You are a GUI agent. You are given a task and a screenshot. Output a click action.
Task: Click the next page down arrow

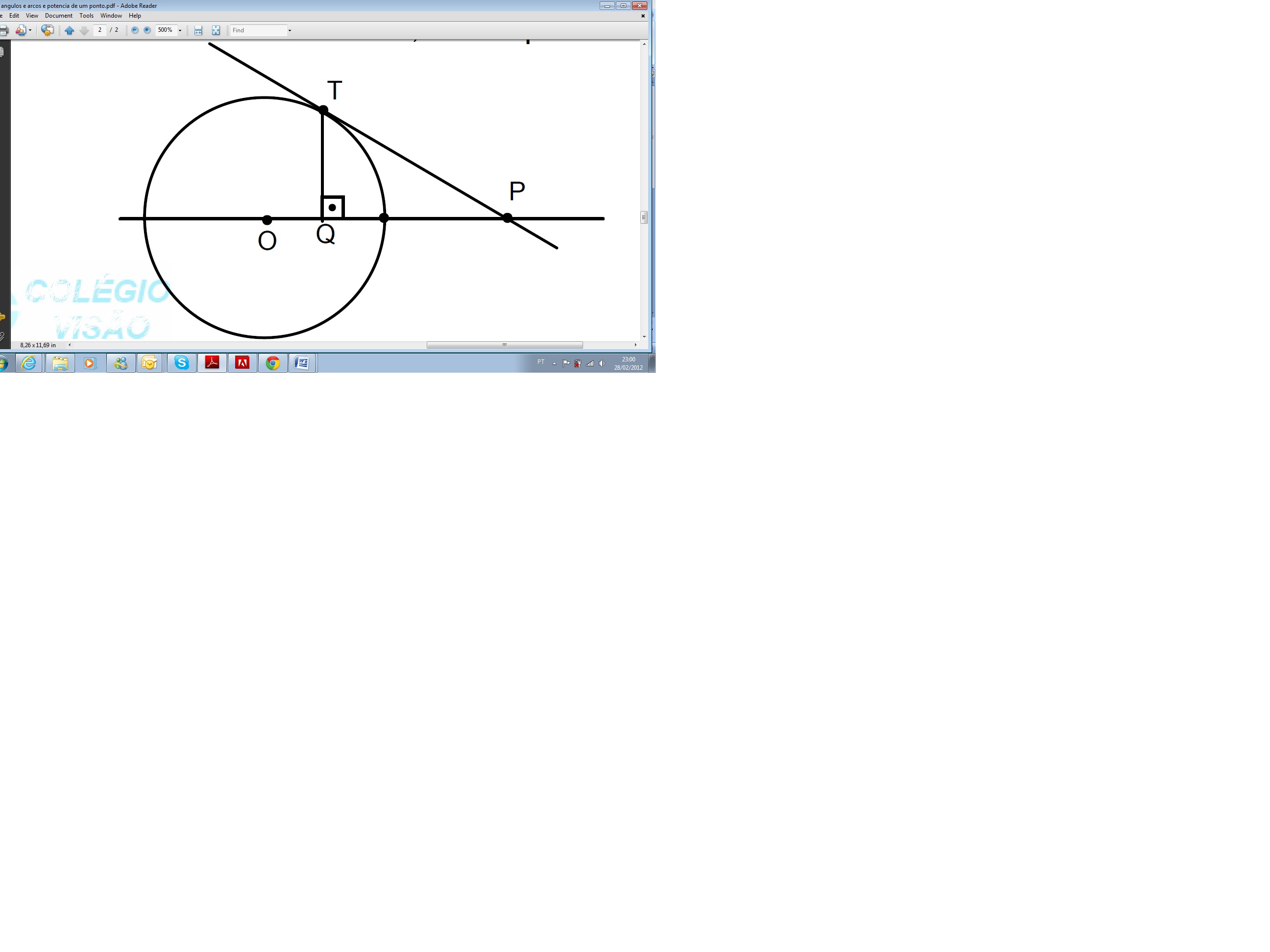84,30
